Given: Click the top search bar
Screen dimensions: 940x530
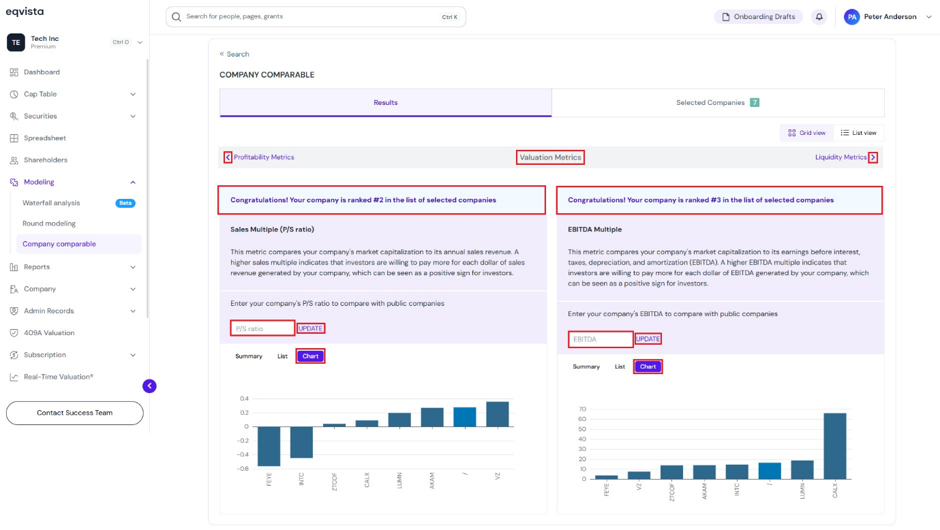Looking at the screenshot, I should point(316,17).
